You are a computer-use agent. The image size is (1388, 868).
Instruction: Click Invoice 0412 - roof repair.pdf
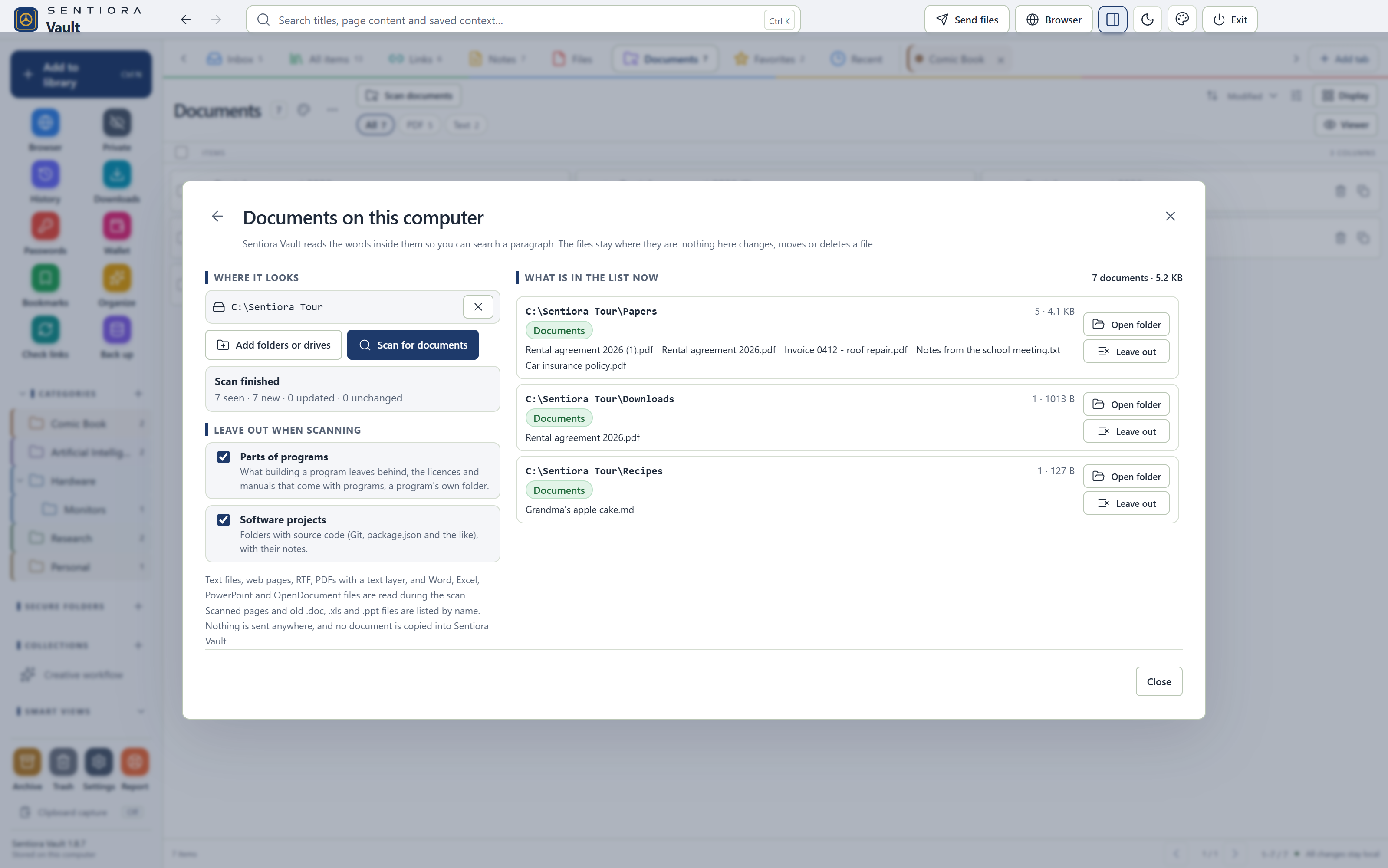click(x=845, y=350)
